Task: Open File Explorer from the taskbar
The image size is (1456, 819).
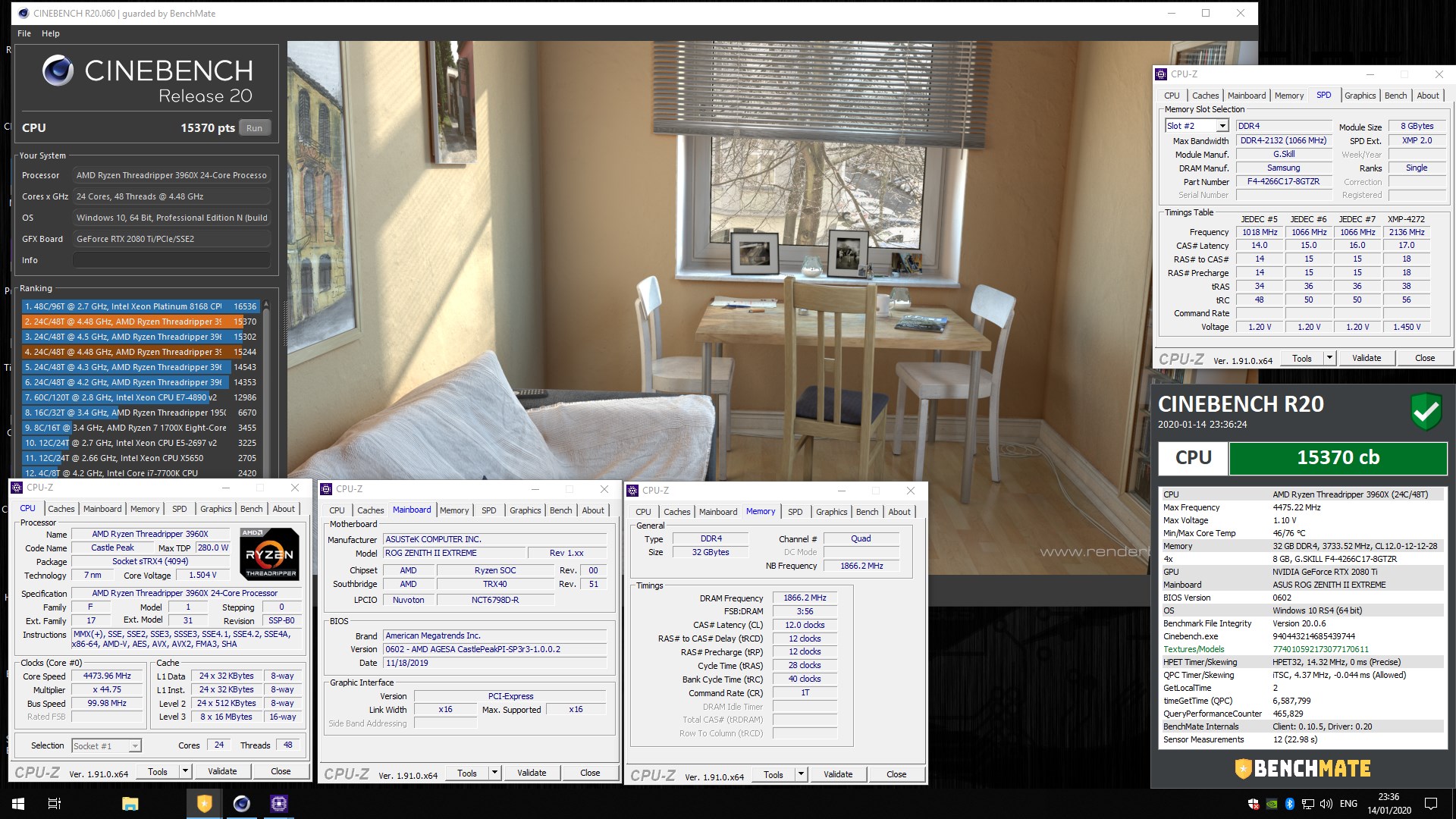Action: click(130, 804)
